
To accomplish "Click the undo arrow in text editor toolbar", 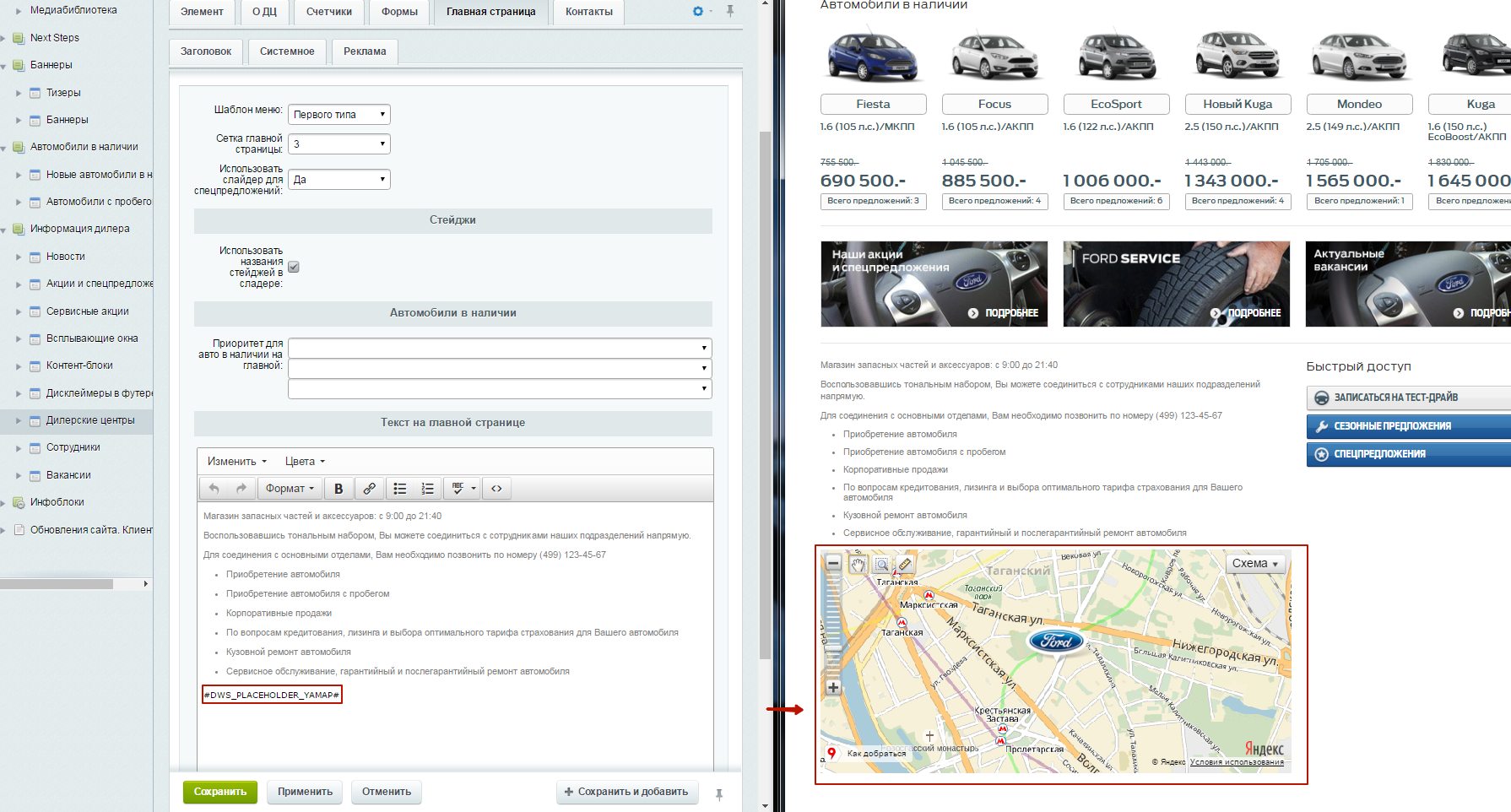I will tap(214, 489).
